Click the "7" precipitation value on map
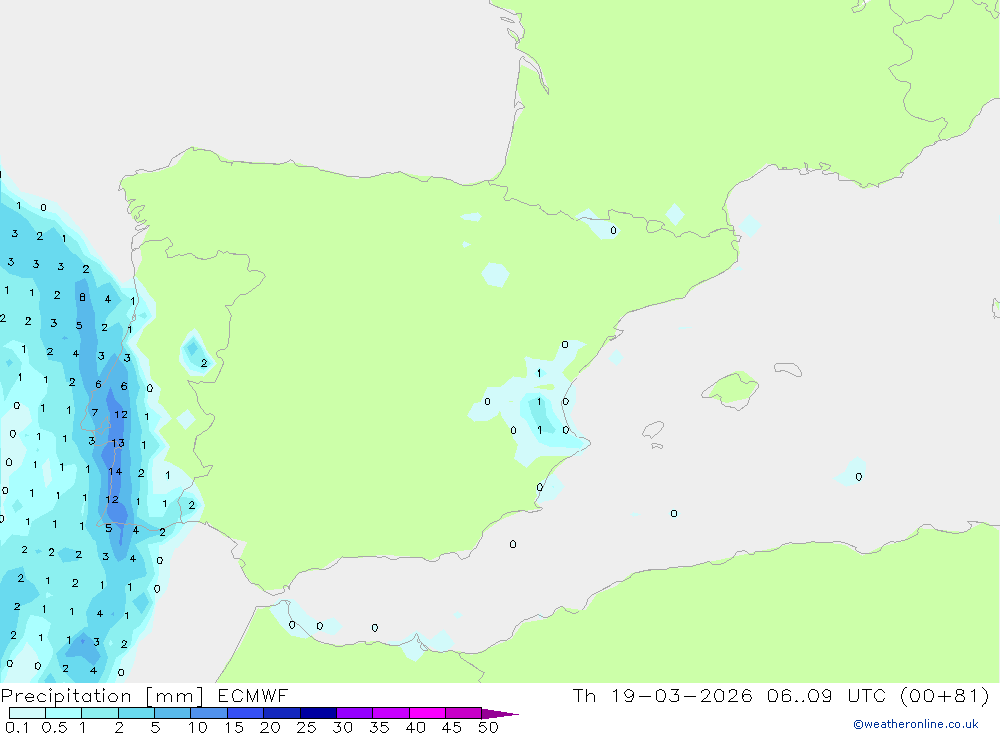1000x733 pixels. 94,413
